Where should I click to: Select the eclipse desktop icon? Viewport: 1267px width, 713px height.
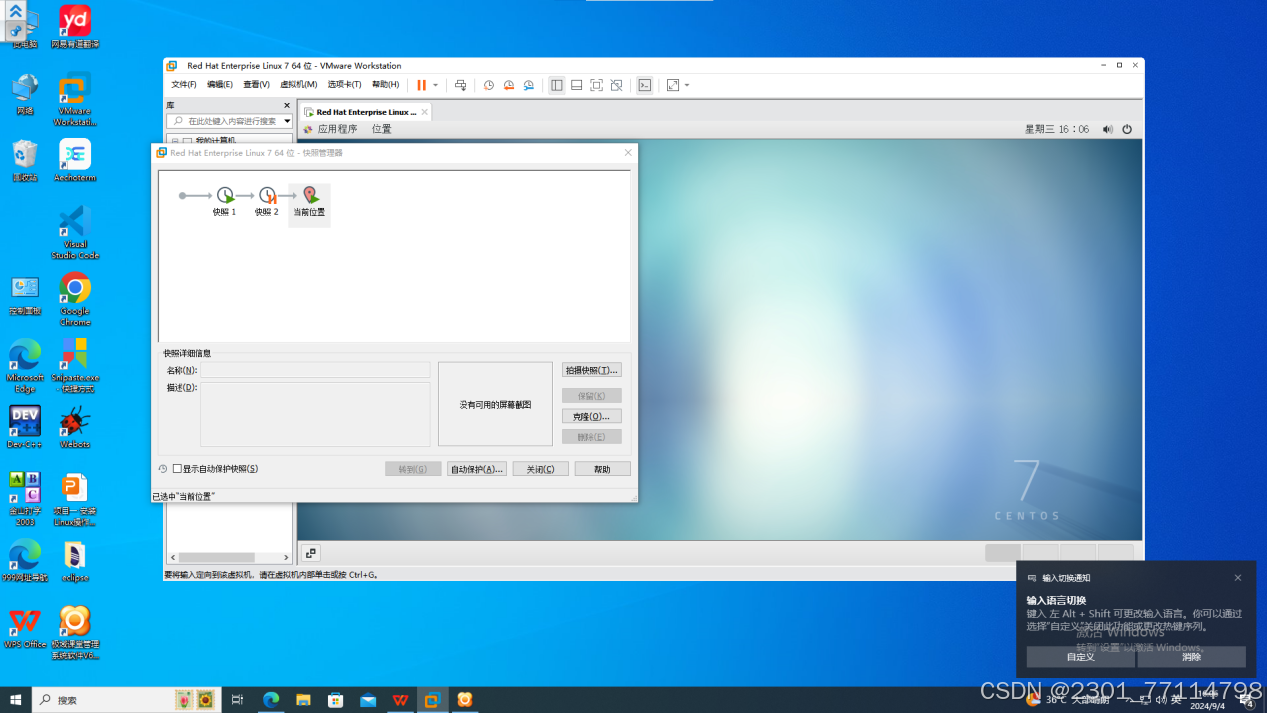pos(75,561)
